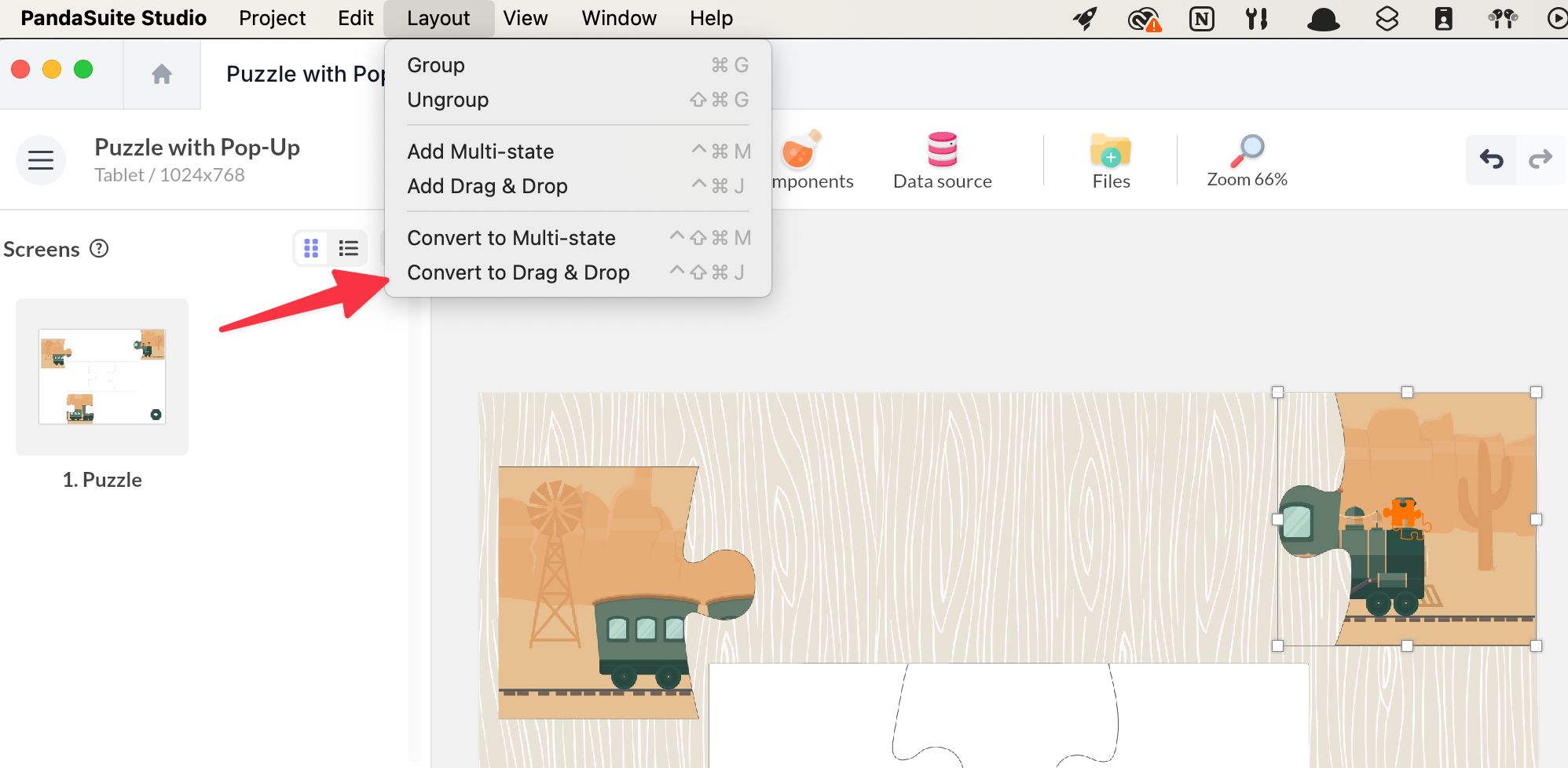This screenshot has height=768, width=1568.
Task: Open the Screens help icon
Action: 99,249
